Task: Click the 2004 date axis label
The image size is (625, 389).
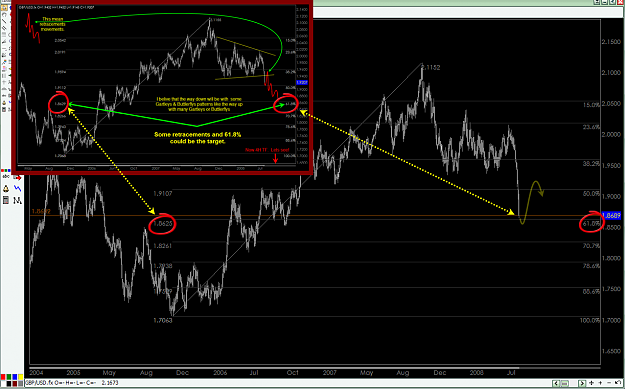Action: pyautogui.click(x=37, y=373)
